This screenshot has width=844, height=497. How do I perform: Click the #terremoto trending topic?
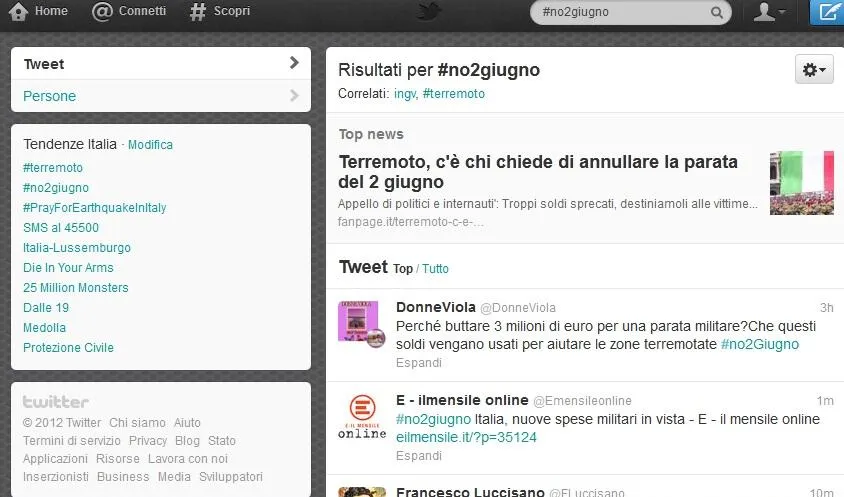coord(53,168)
